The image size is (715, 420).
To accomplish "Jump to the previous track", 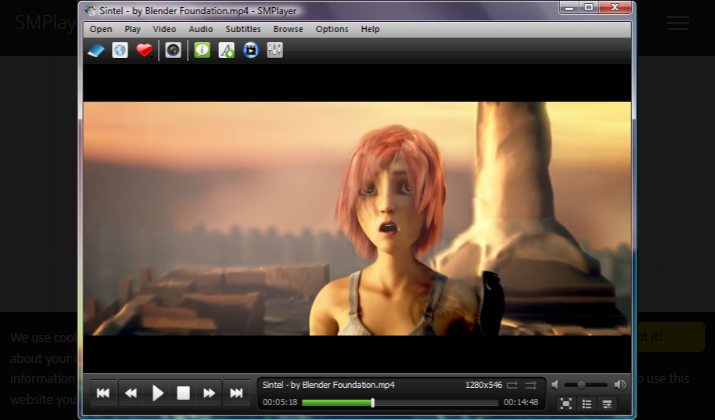I will click(103, 393).
